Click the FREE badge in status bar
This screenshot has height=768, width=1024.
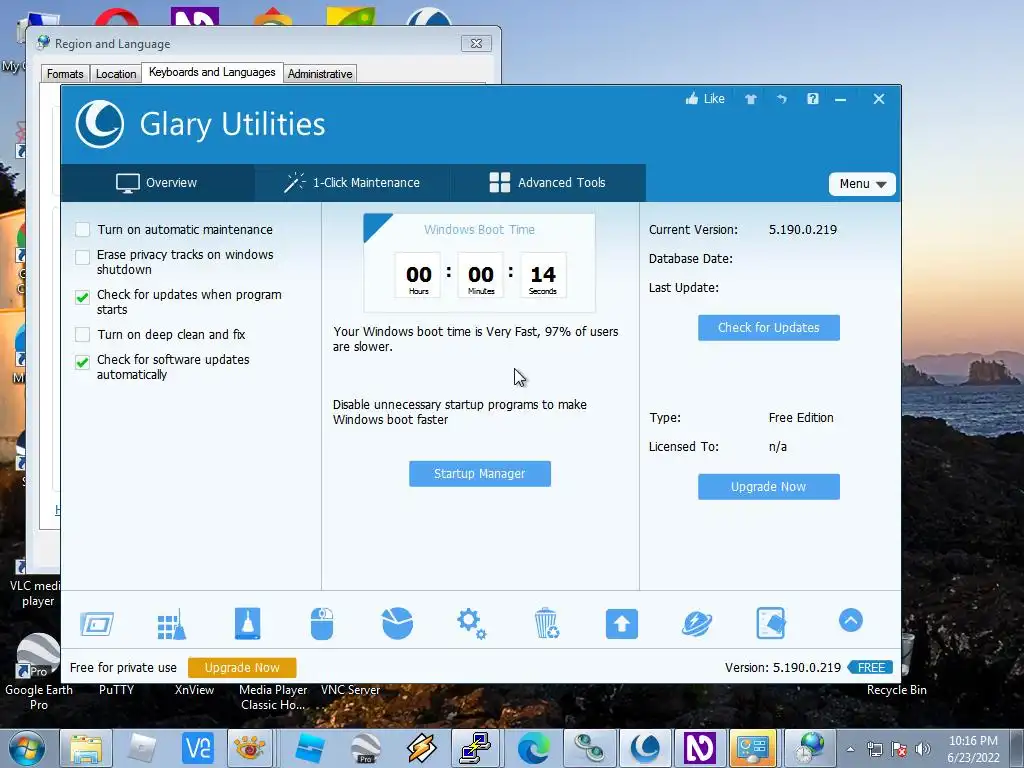click(x=871, y=667)
